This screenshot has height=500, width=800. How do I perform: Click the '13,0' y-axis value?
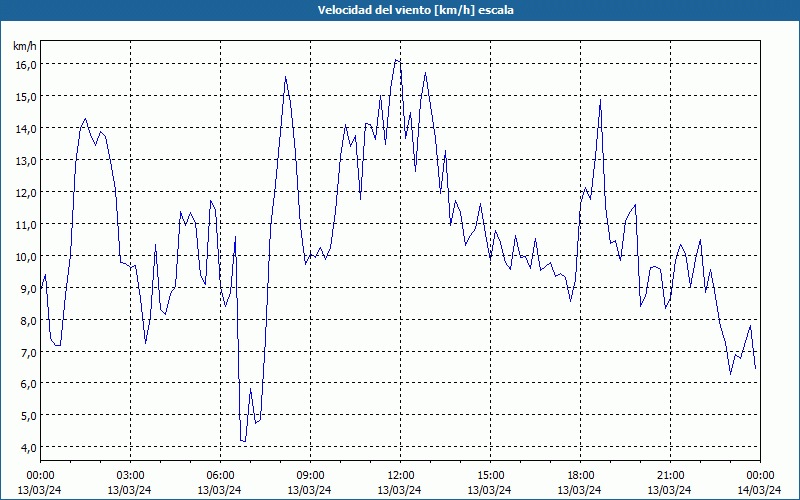(x=26, y=160)
